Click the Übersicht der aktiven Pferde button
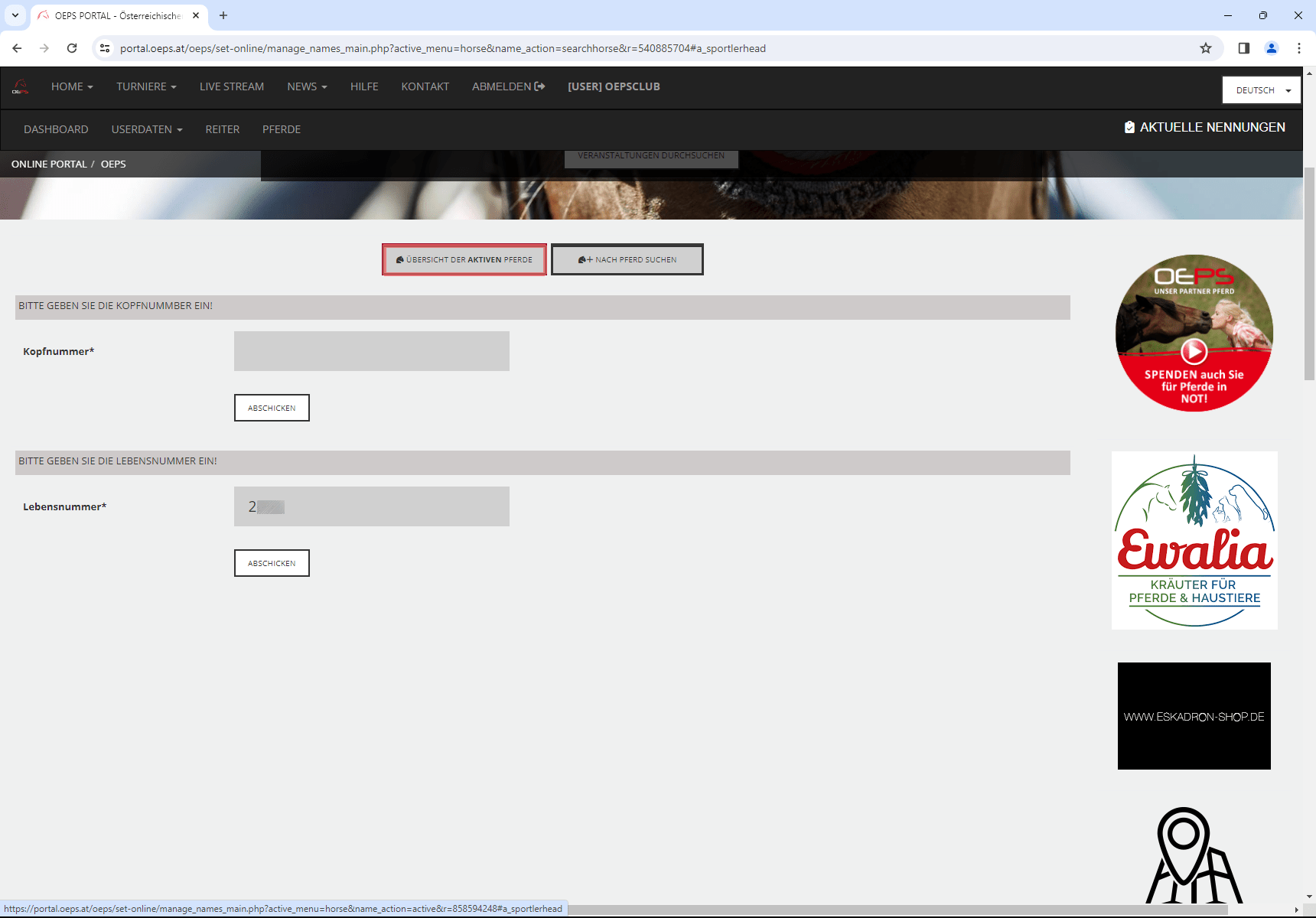Screen dimensions: 1316x918 click(464, 260)
